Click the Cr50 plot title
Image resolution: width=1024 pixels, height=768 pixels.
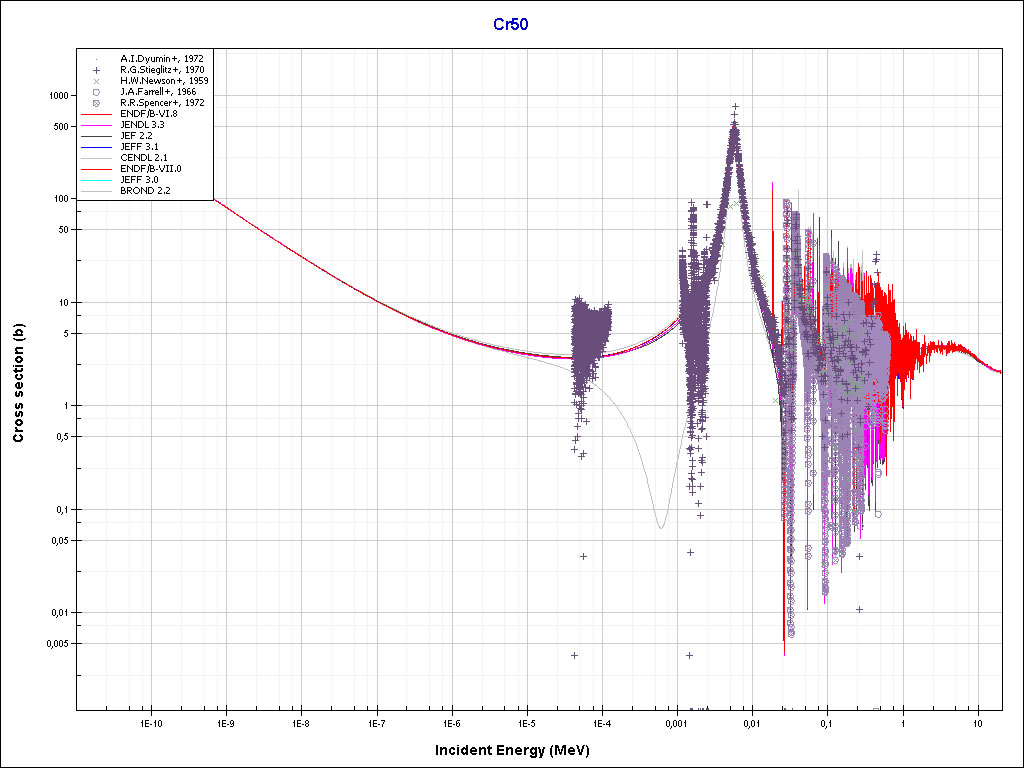point(511,24)
